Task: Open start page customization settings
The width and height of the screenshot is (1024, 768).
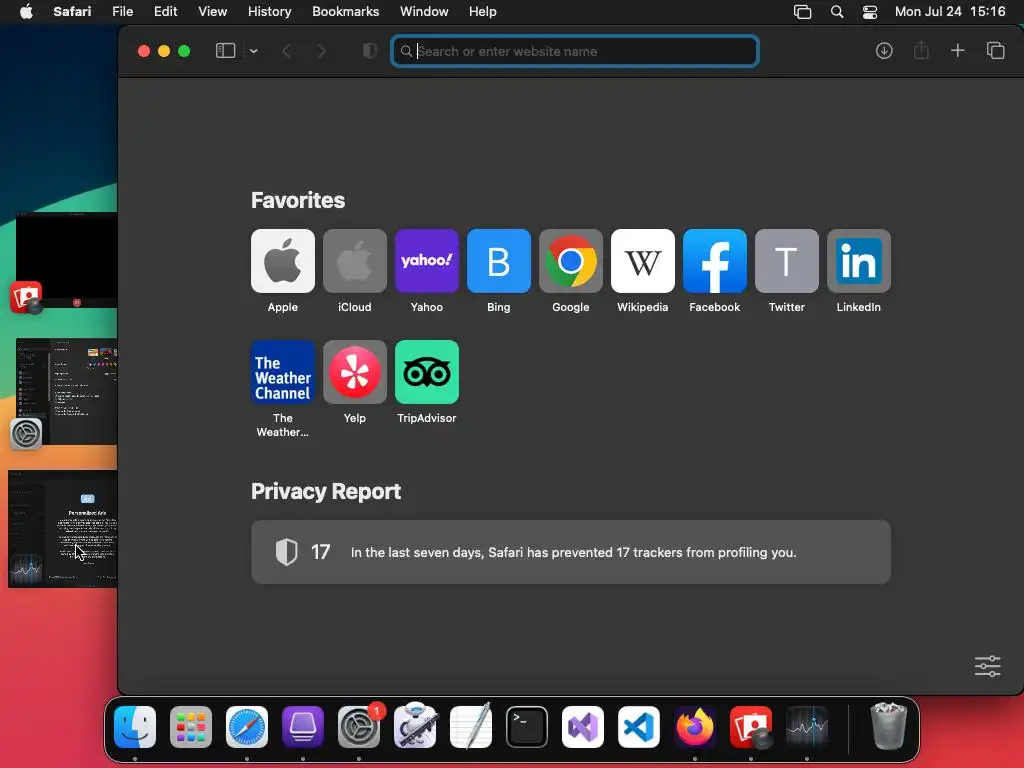Action: 987,666
